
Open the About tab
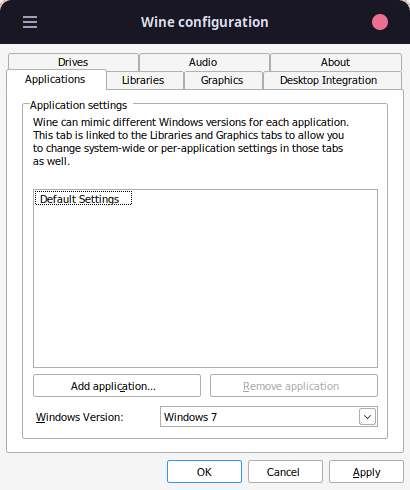click(336, 62)
